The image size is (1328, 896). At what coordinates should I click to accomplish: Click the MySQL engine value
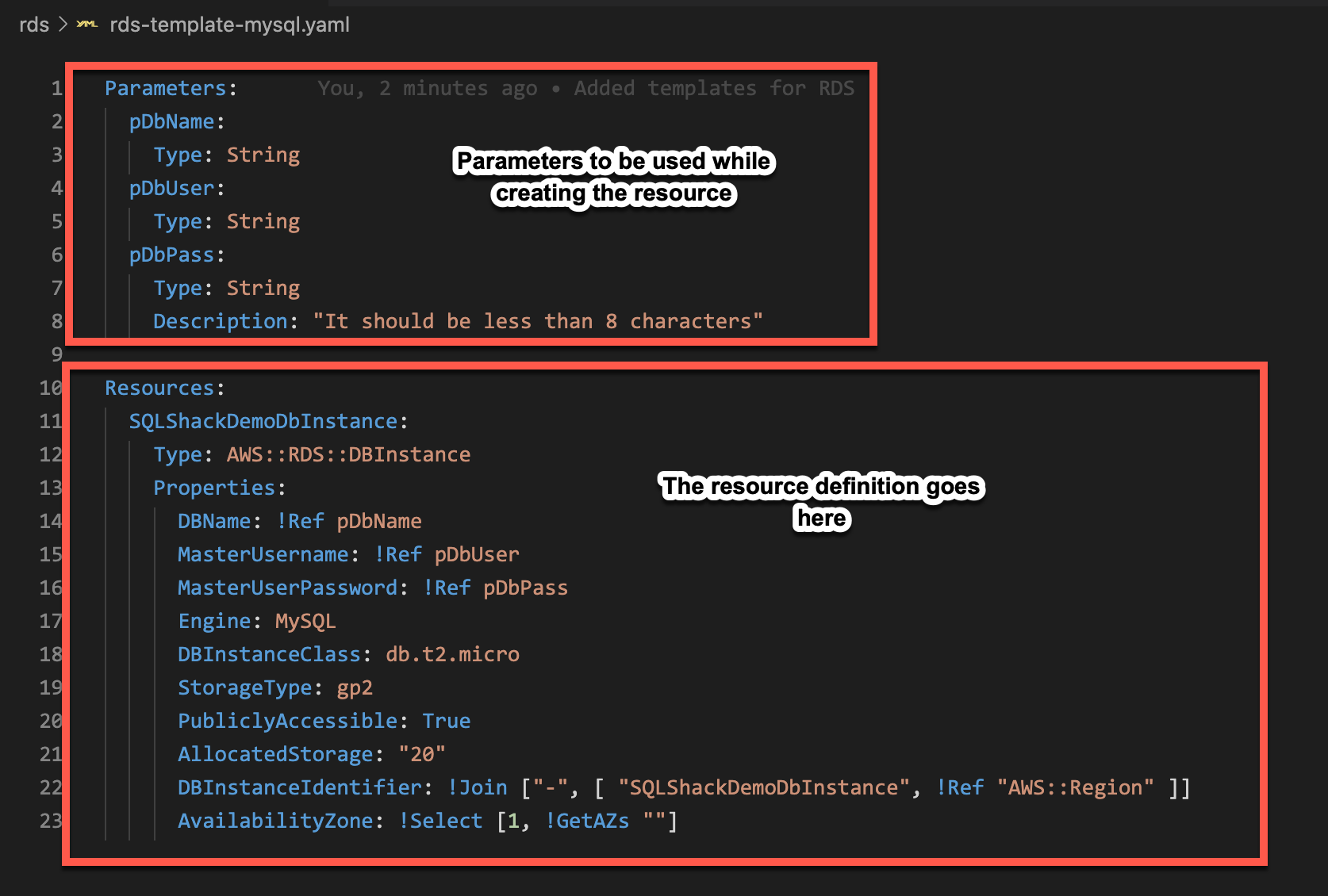pyautogui.click(x=305, y=621)
